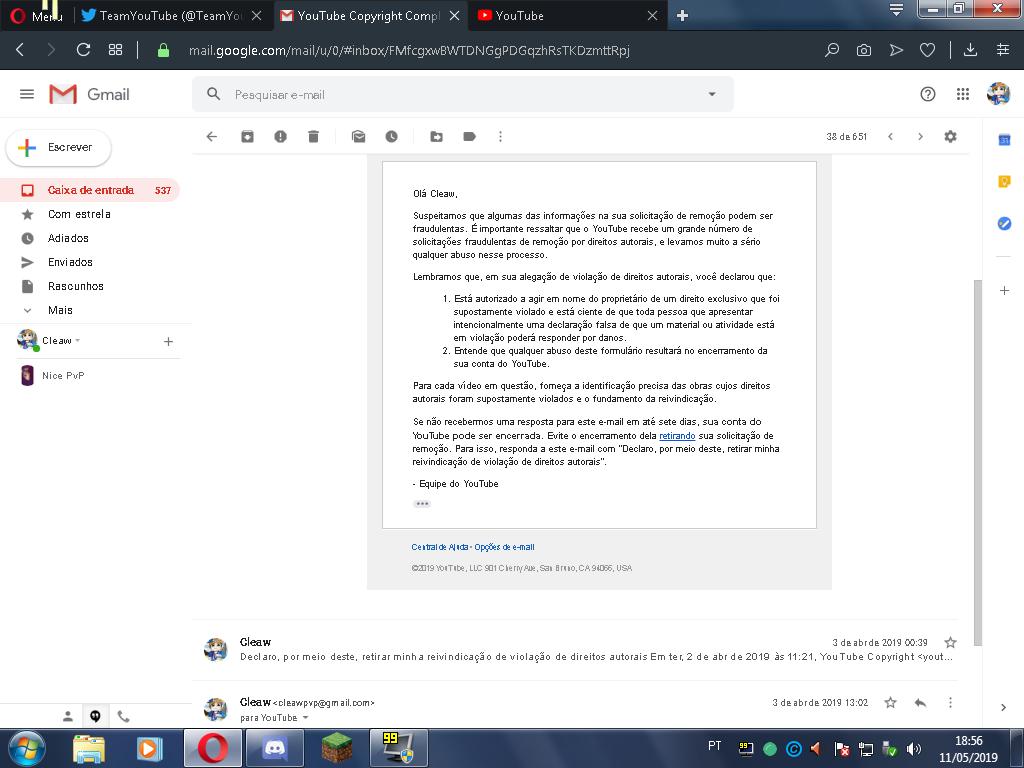
Task: Switch to hangouts conversations tab
Action: (95, 716)
